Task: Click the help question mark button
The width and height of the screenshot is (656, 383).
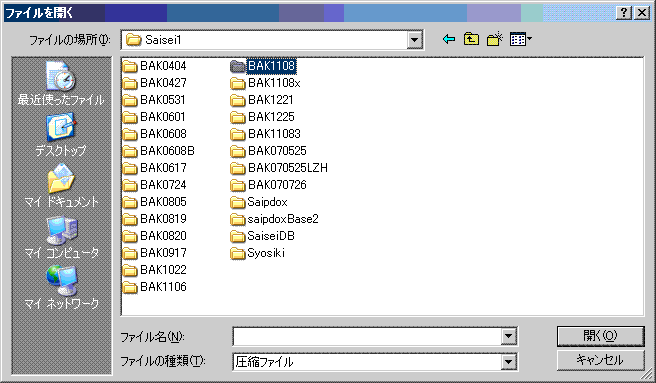Action: (x=624, y=13)
